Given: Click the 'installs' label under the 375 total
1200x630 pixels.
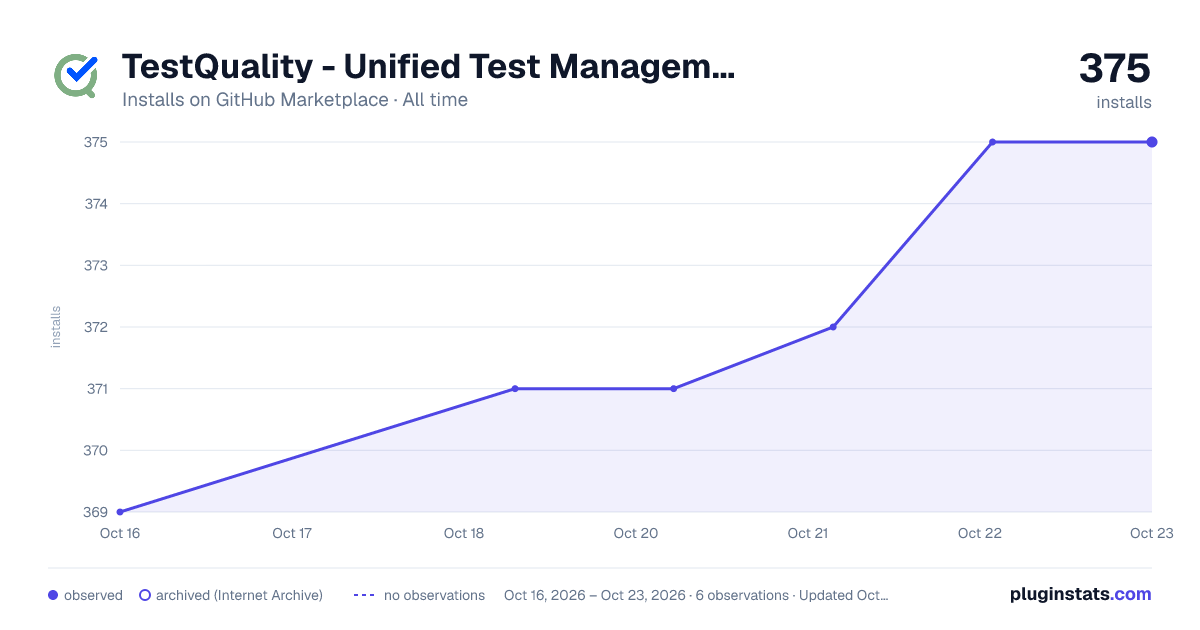Looking at the screenshot, I should click(1124, 102).
